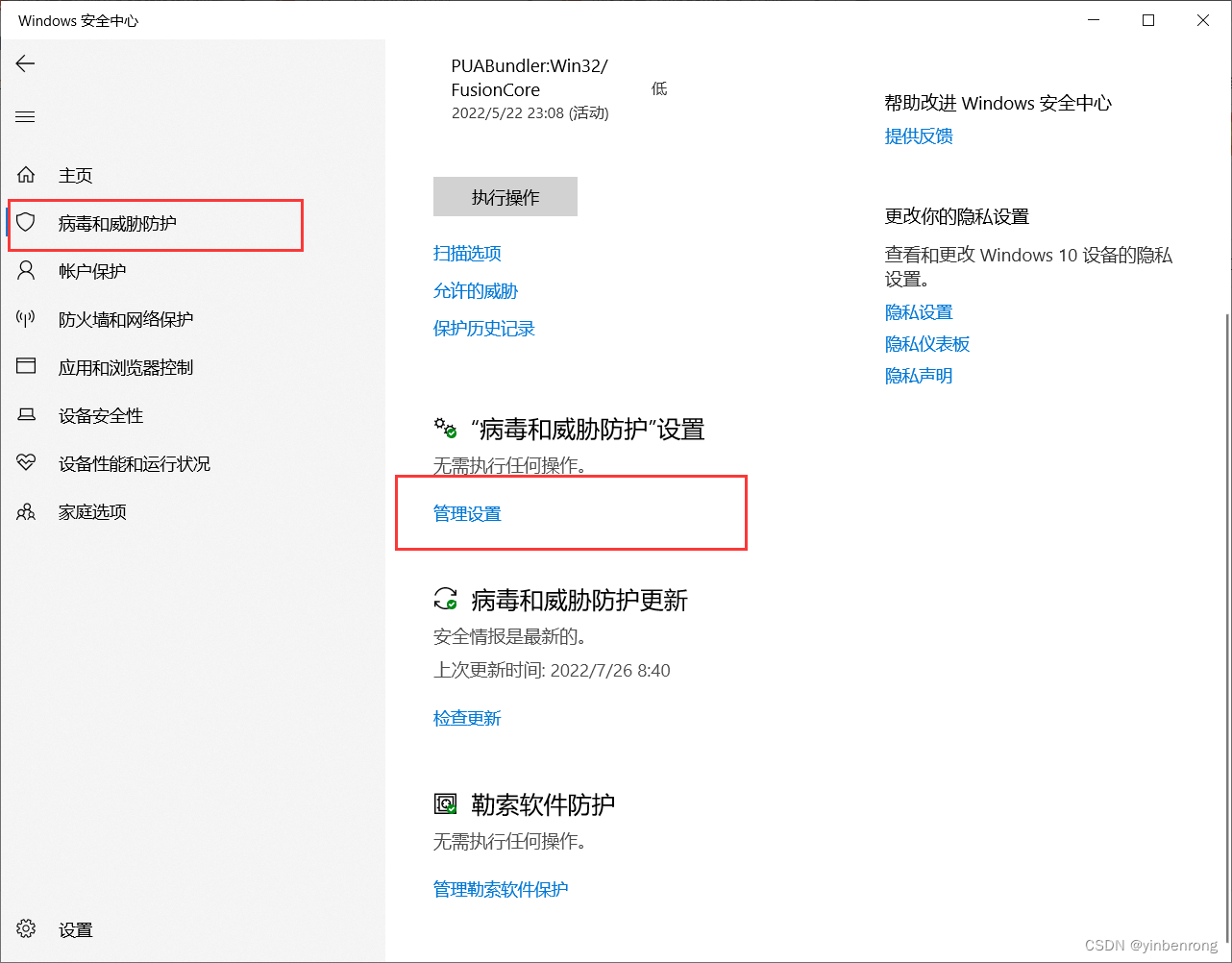Open 设备性能和运行状况 section
Image resolution: width=1232 pixels, height=963 pixels.
(135, 463)
